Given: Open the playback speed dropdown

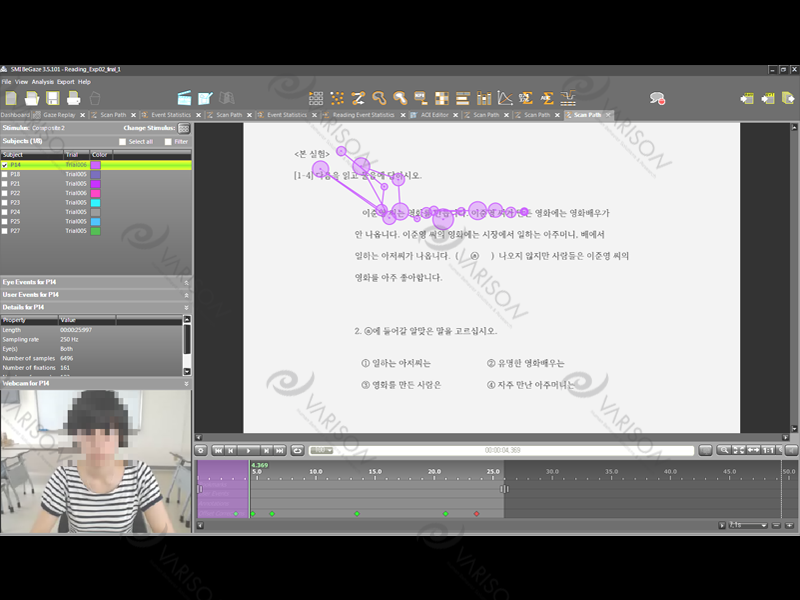Looking at the screenshot, I should [x=321, y=451].
